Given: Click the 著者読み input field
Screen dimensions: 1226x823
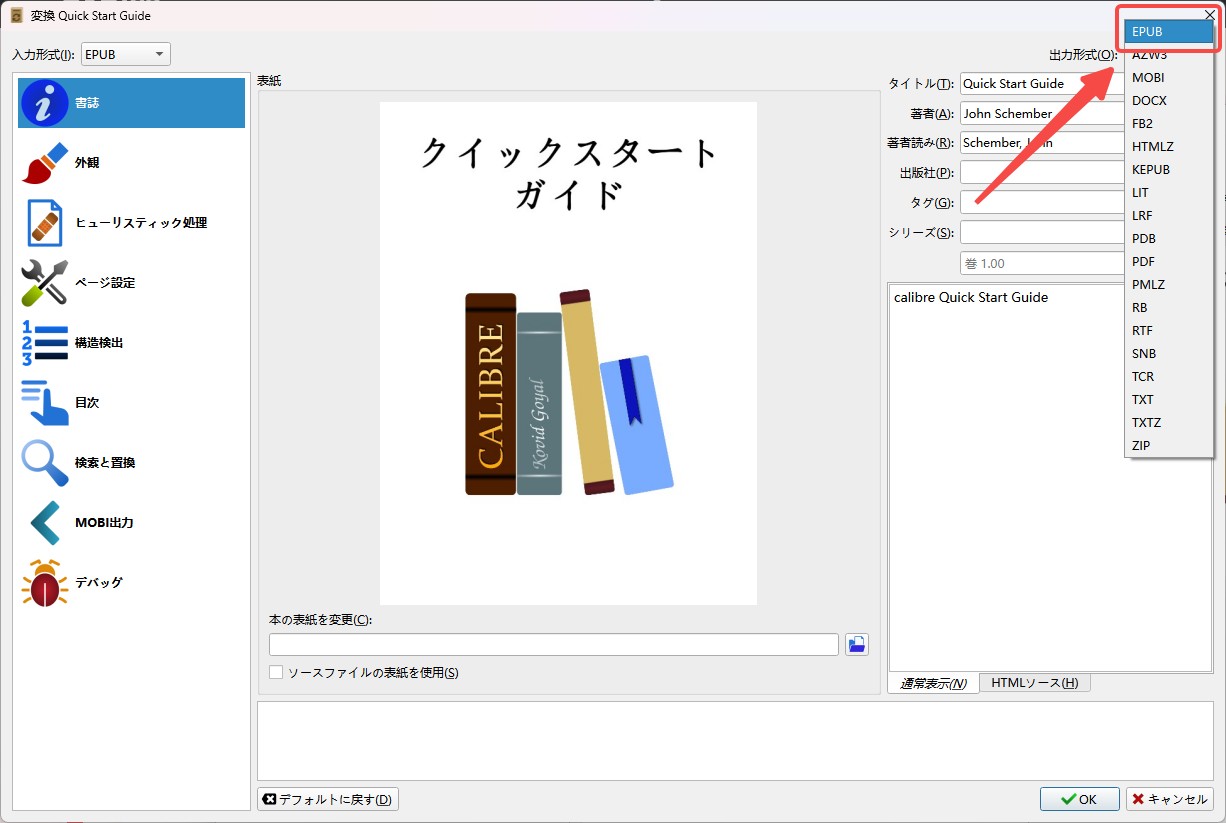Looking at the screenshot, I should click(x=1042, y=143).
